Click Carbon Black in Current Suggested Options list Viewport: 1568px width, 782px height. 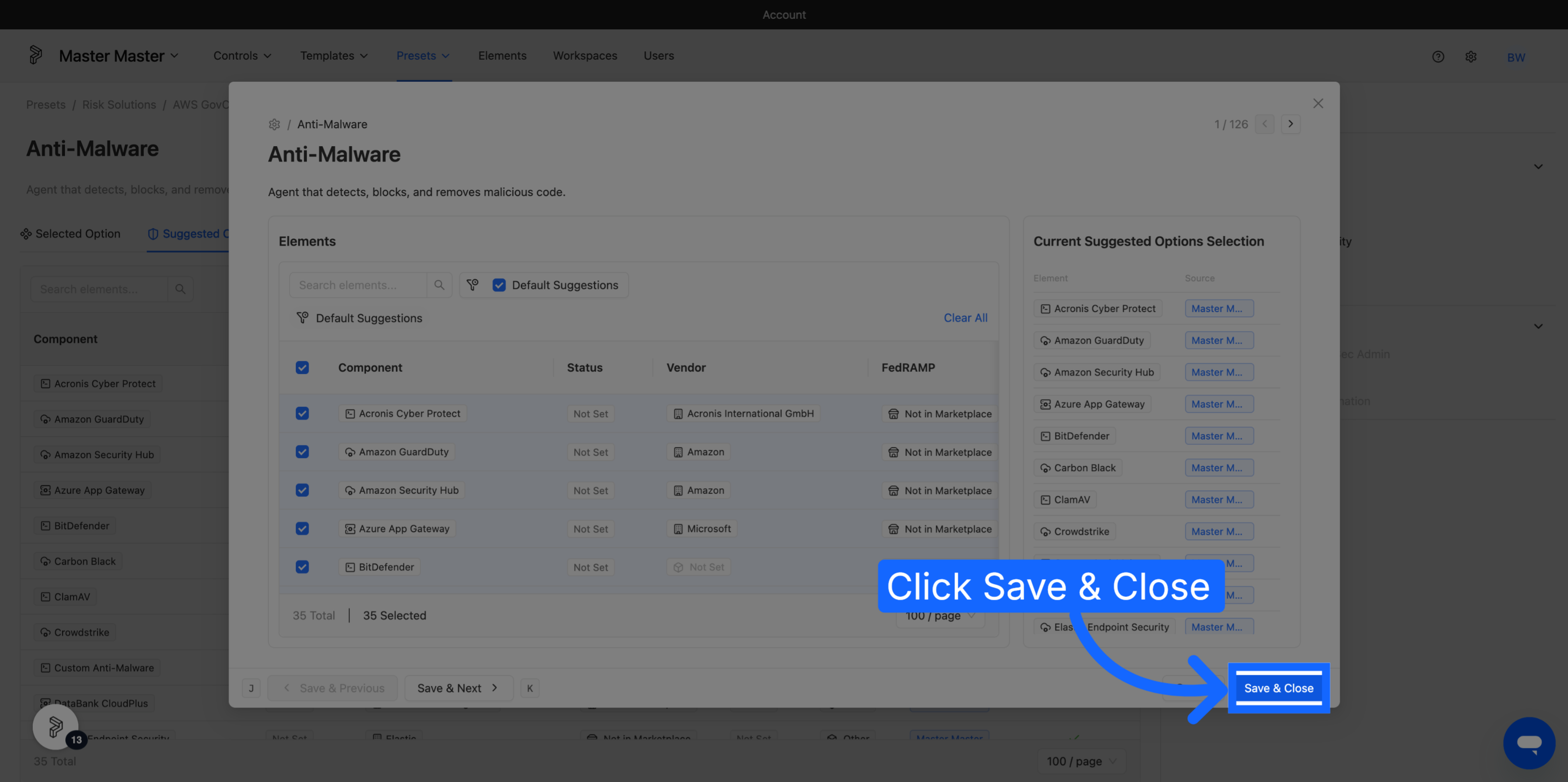pyautogui.click(x=1078, y=467)
